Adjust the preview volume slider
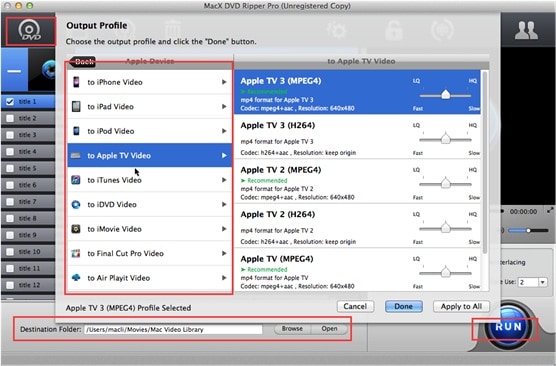The height and width of the screenshot is (366, 556). coord(528,231)
